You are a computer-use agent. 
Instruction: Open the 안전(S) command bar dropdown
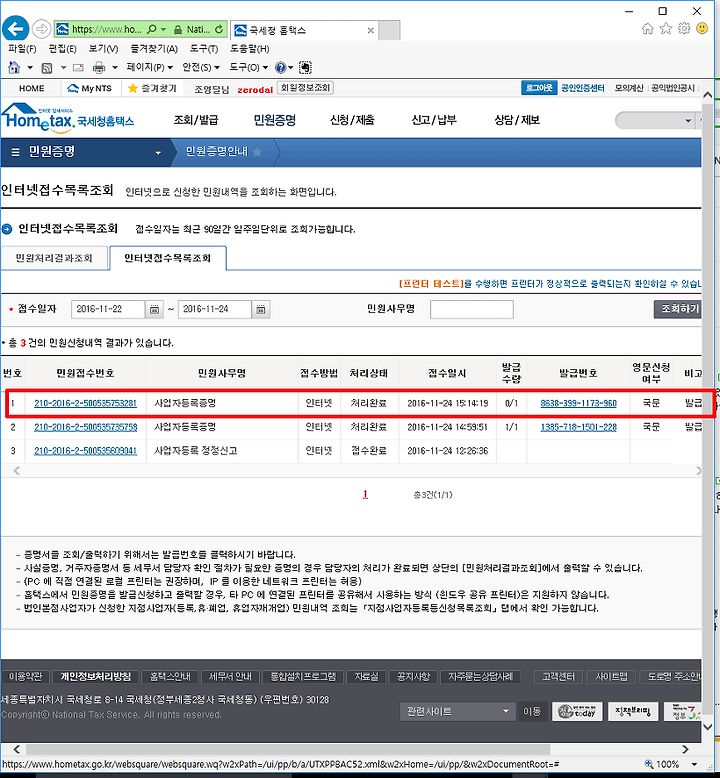[201, 67]
